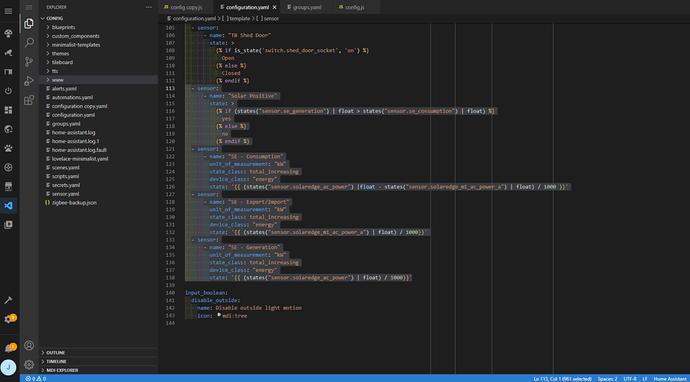
Task: Open Developer Tools hammer icon
Action: 8,300
